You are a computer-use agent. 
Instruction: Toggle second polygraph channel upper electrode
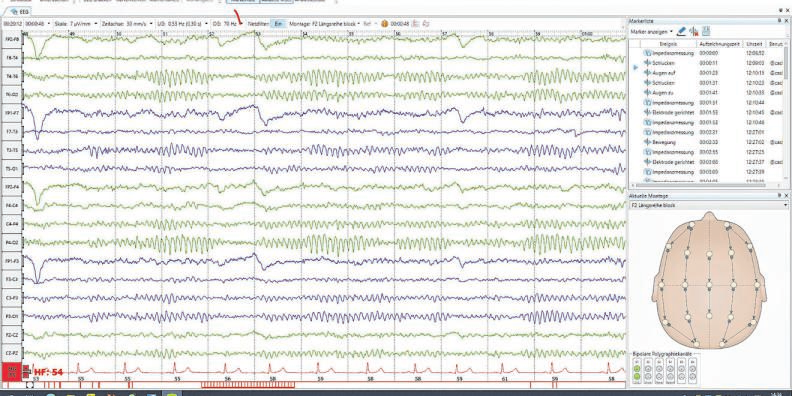(x=648, y=368)
